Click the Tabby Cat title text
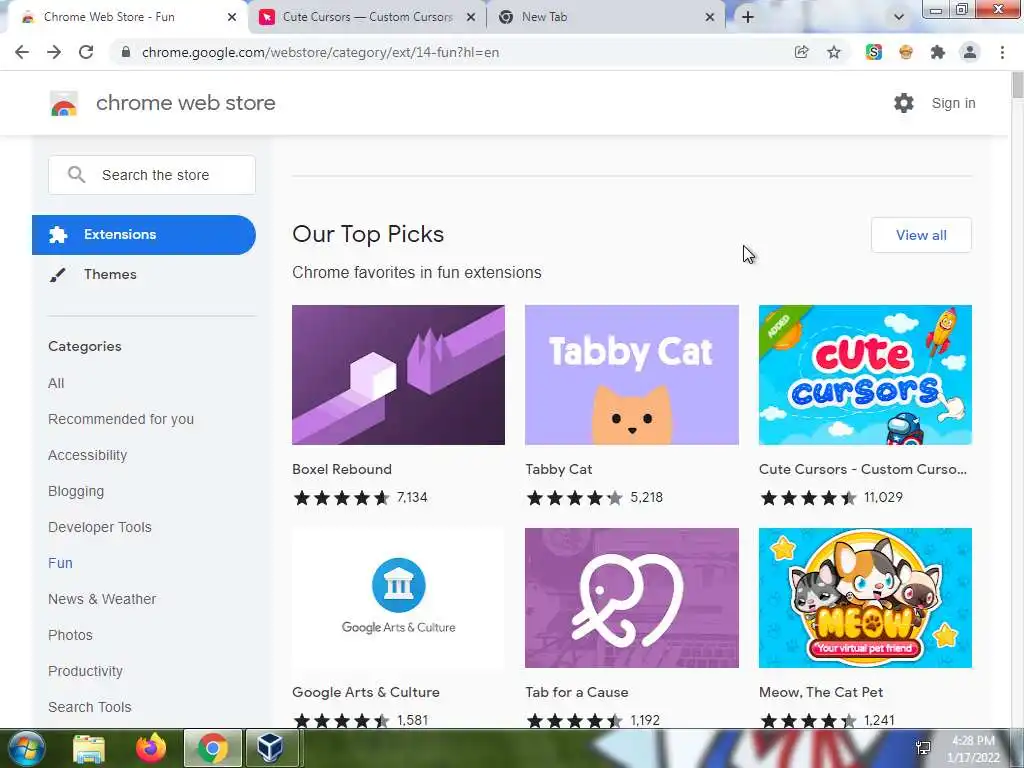This screenshot has height=768, width=1024. 558,469
